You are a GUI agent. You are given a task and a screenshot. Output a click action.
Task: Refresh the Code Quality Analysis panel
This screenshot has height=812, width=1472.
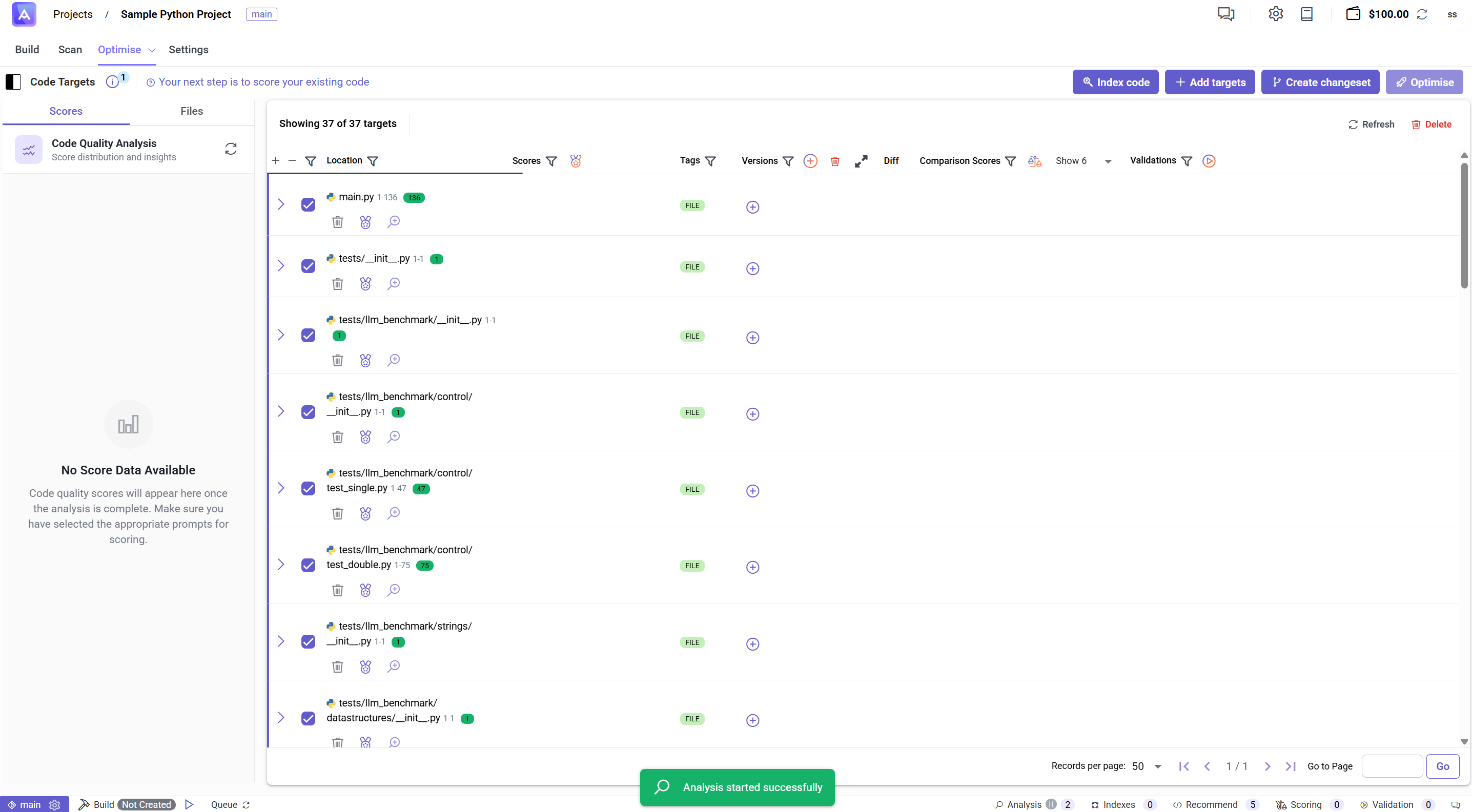(x=231, y=149)
